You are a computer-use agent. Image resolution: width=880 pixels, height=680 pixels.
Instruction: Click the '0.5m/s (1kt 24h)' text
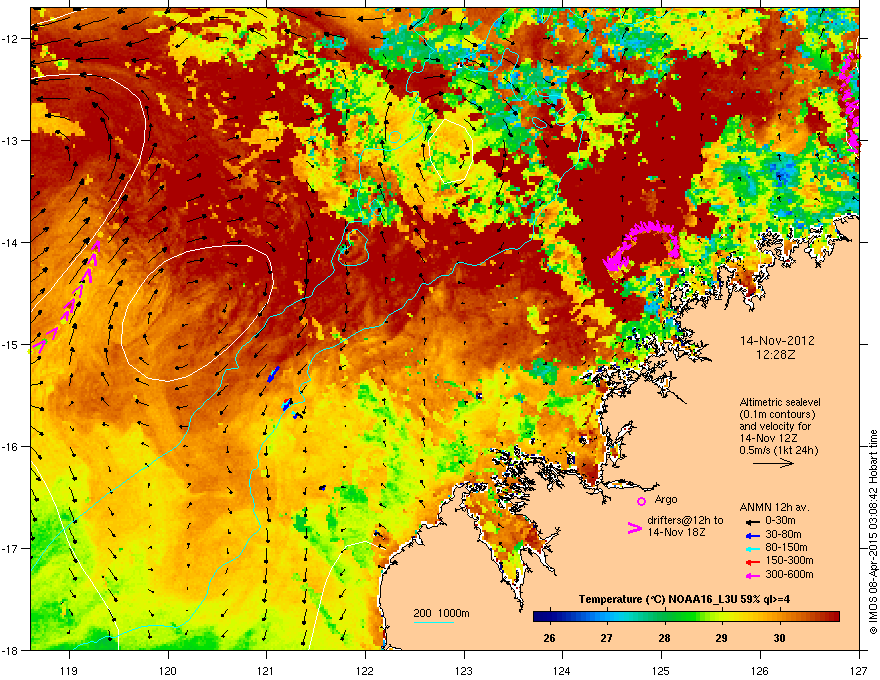pyautogui.click(x=778, y=450)
